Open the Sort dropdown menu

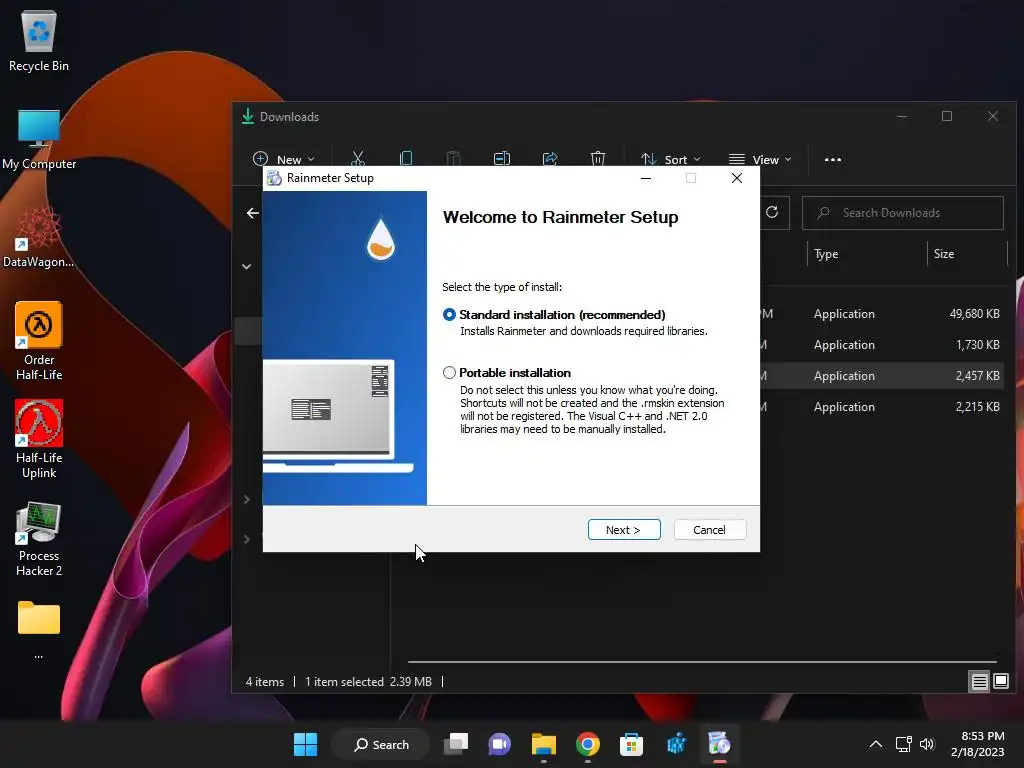[x=670, y=159]
